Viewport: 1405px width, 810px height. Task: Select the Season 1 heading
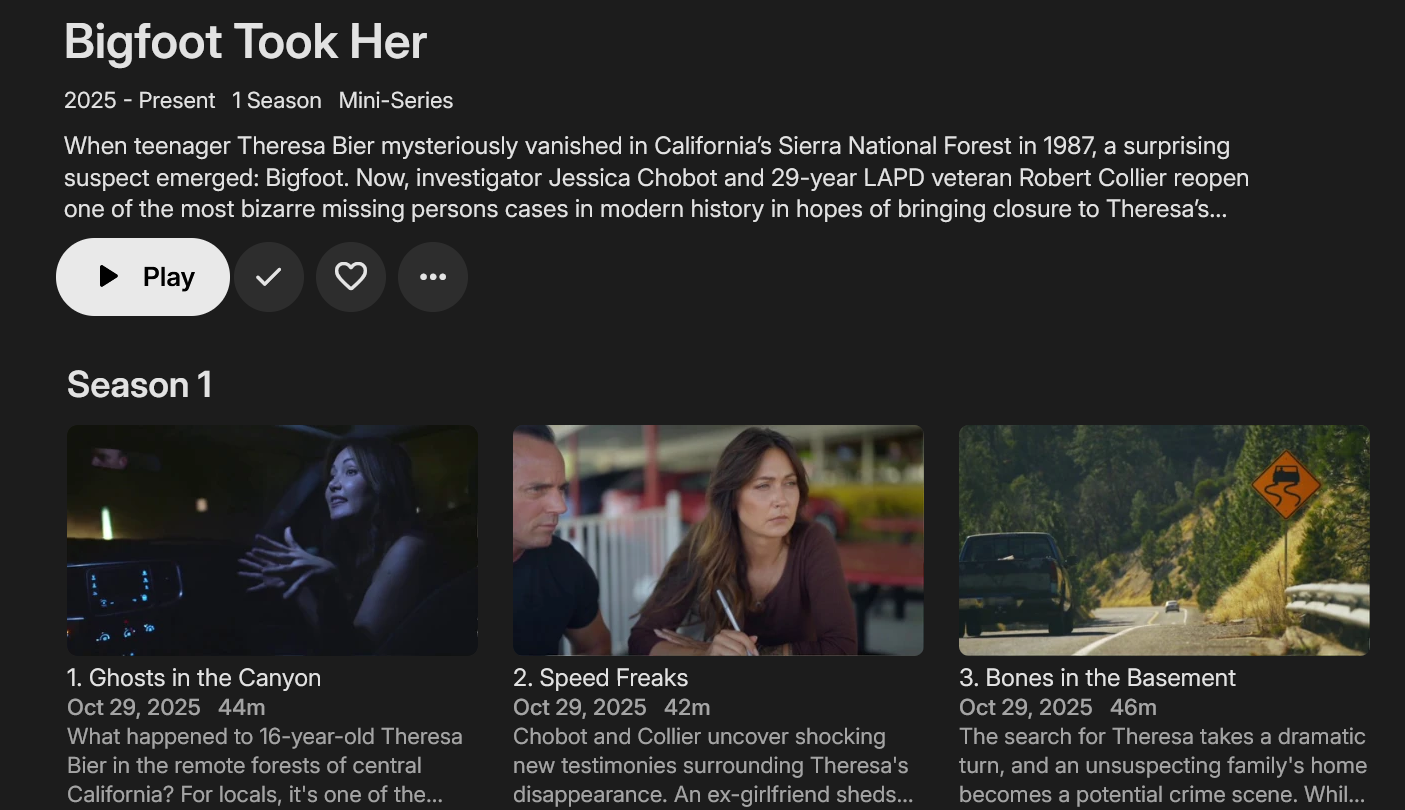click(139, 385)
